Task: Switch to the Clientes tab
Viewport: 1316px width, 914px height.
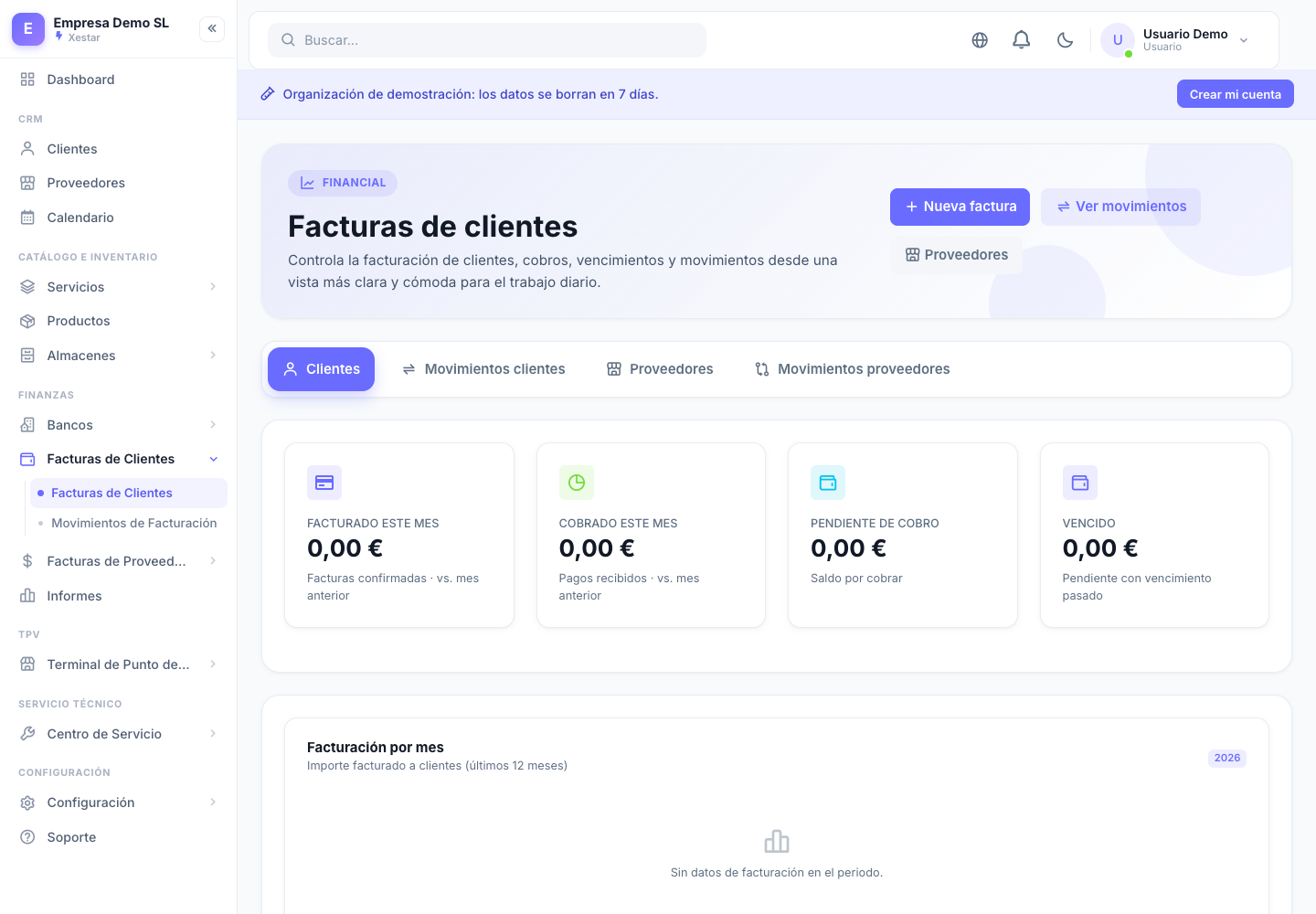Action: (321, 369)
